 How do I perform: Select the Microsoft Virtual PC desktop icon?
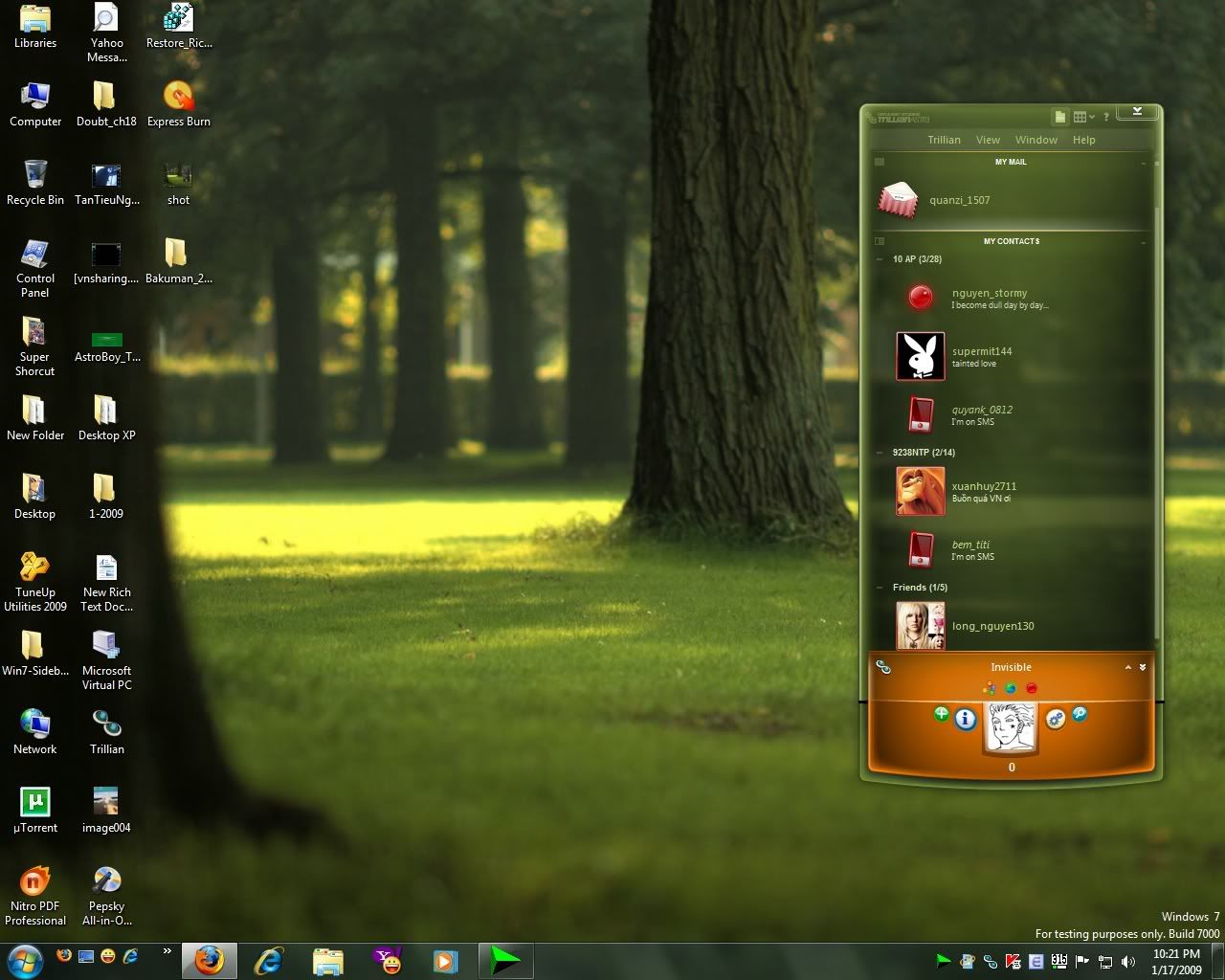(106, 660)
